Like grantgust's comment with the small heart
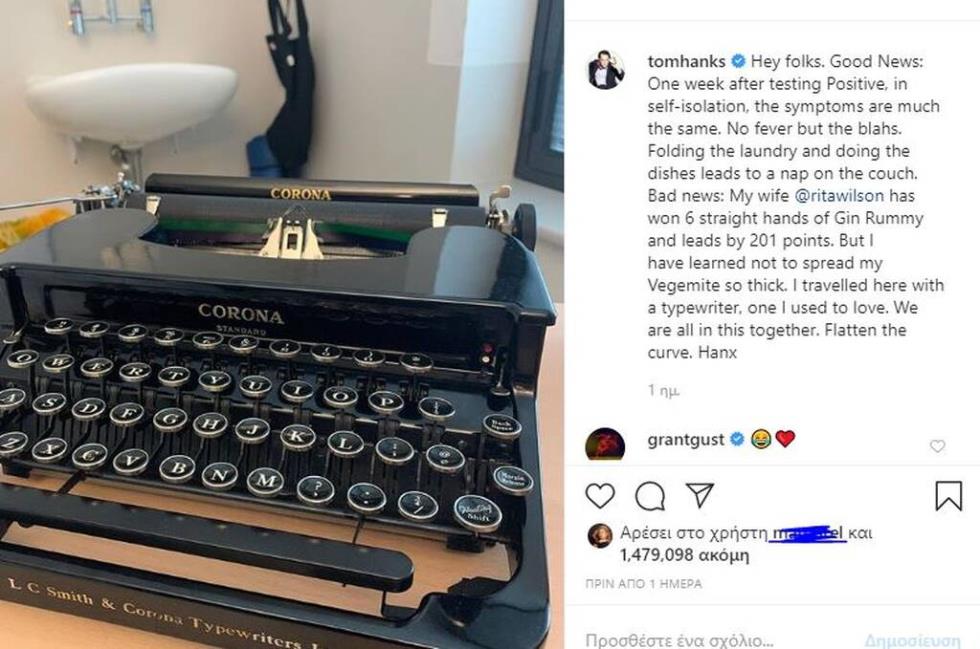This screenshot has width=980, height=649. [x=937, y=446]
